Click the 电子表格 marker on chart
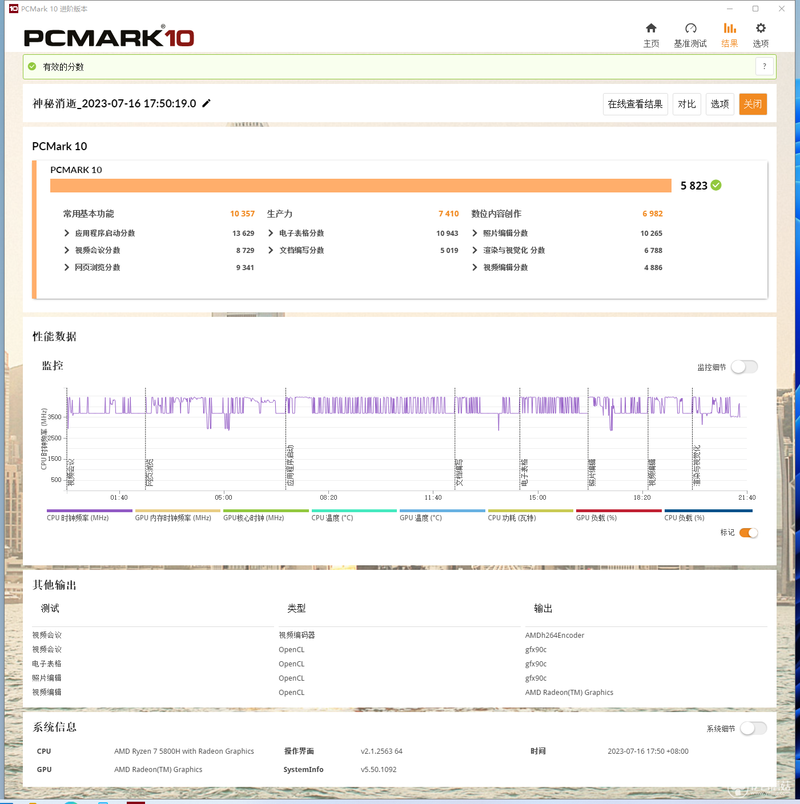 (524, 472)
